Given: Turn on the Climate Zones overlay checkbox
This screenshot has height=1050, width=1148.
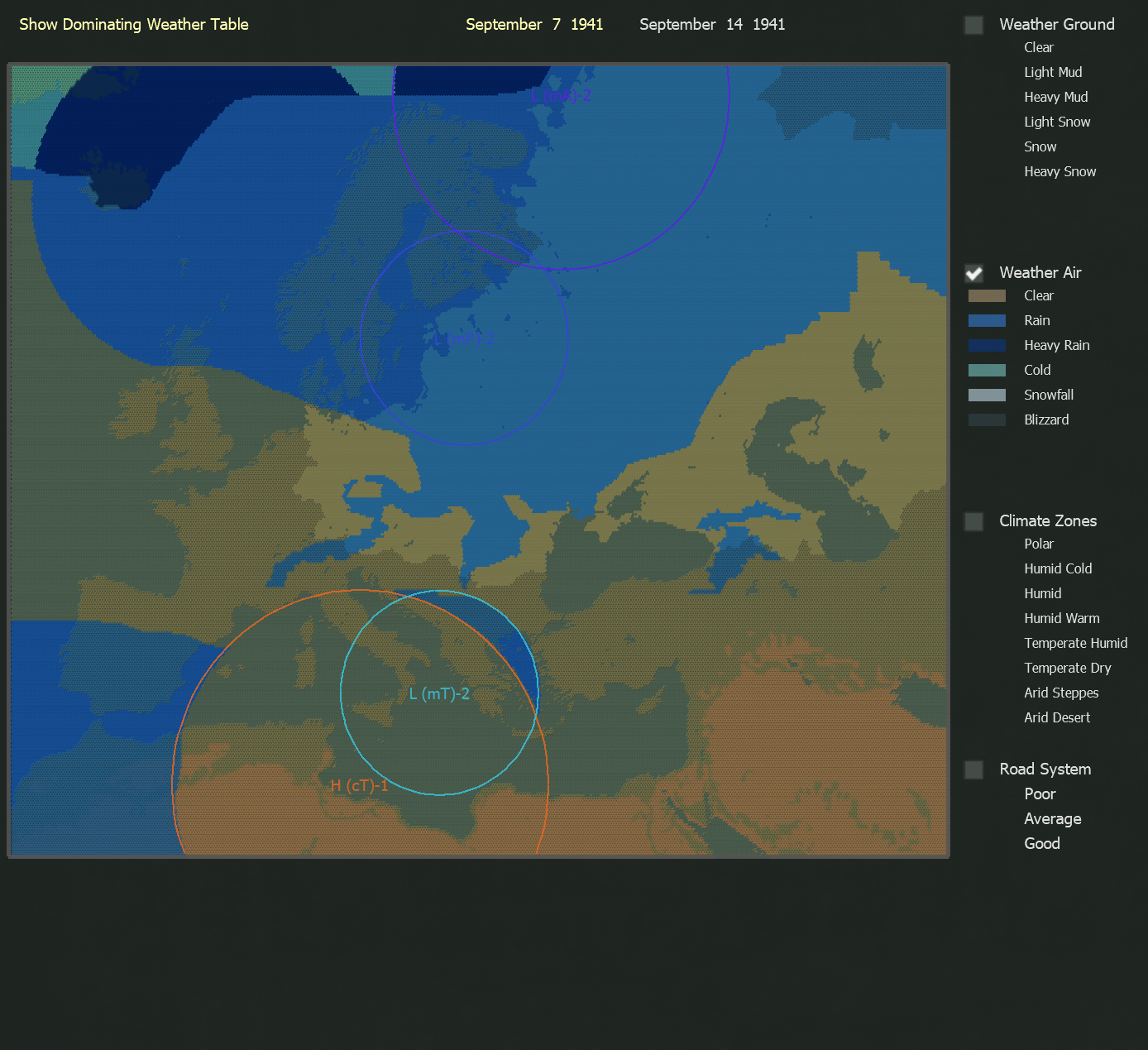Looking at the screenshot, I should pyautogui.click(x=974, y=521).
